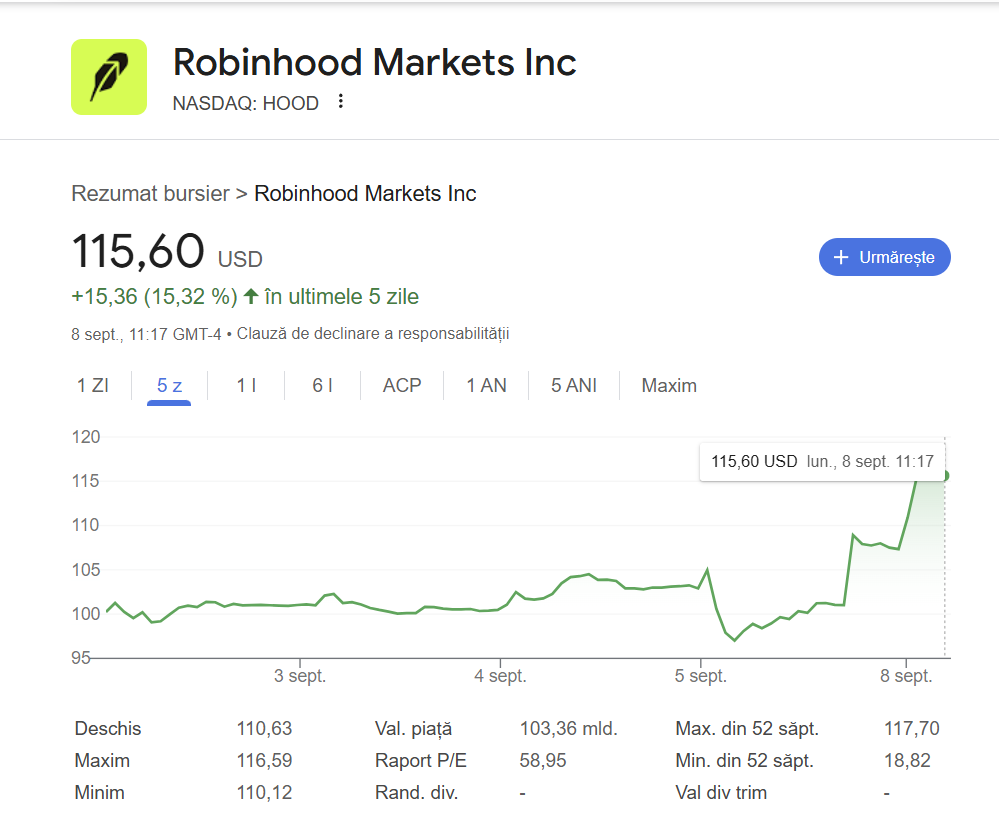Click the green up arrow next to percentage
Viewport: 999px width, 831px height.
[251, 296]
